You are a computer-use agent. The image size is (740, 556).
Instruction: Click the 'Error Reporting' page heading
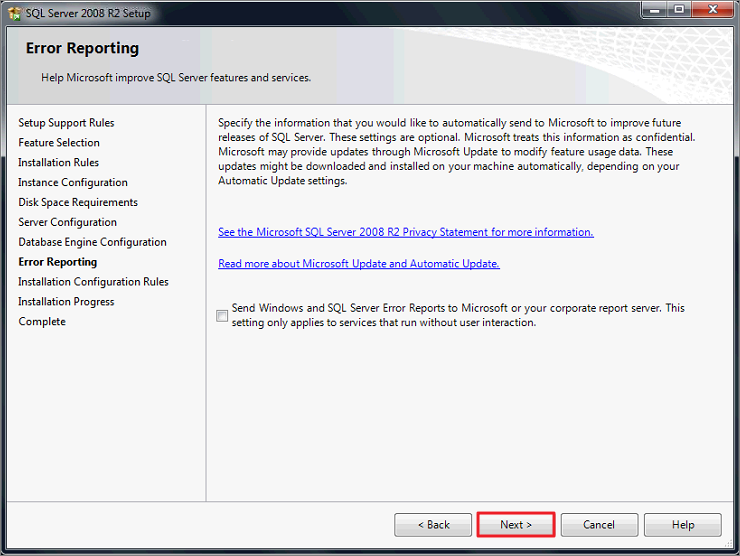83,48
